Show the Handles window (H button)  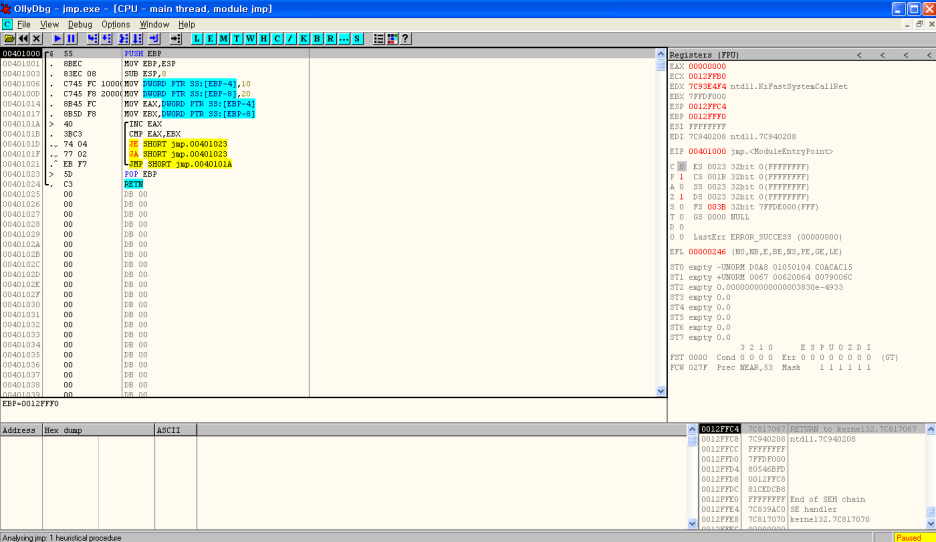click(263, 39)
